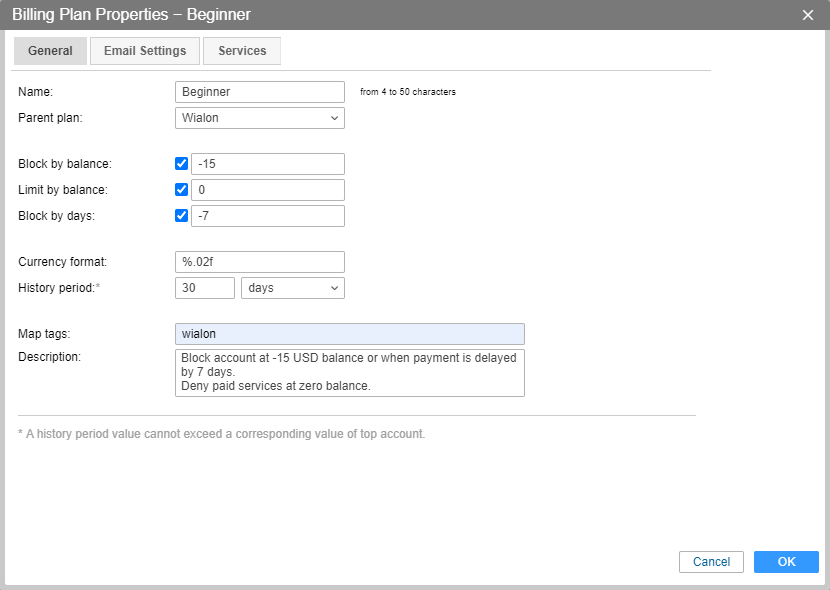The height and width of the screenshot is (590, 830).
Task: Open the Parent plan dropdown
Action: pyautogui.click(x=259, y=118)
